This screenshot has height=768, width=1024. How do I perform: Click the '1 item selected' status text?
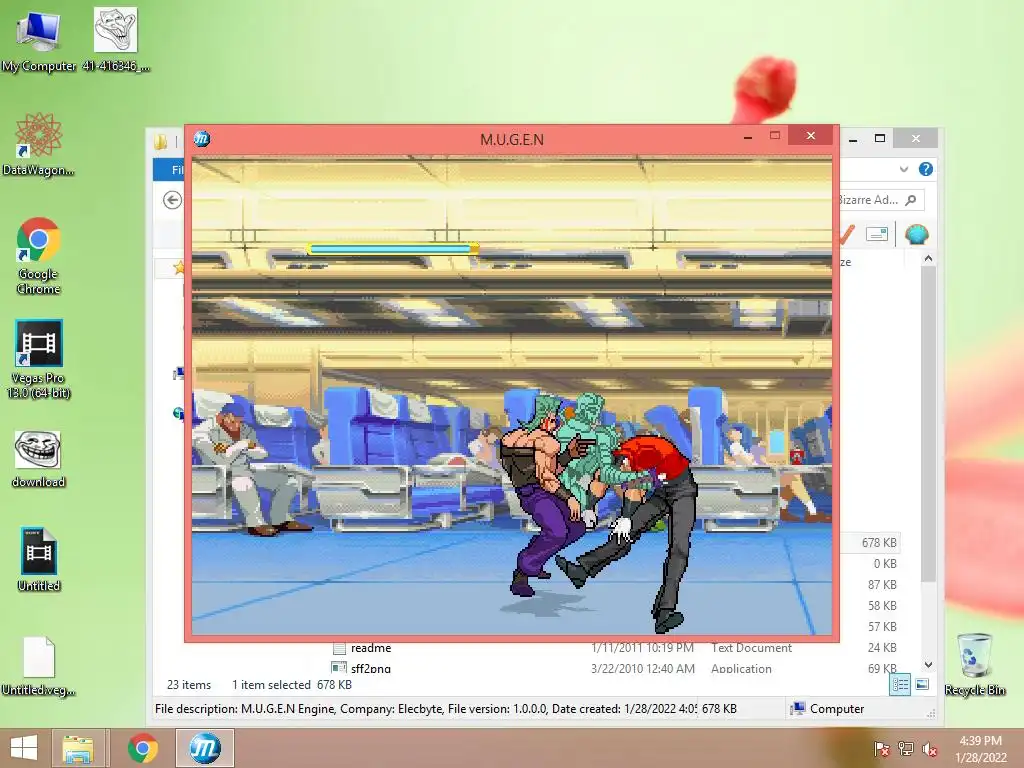pos(271,684)
